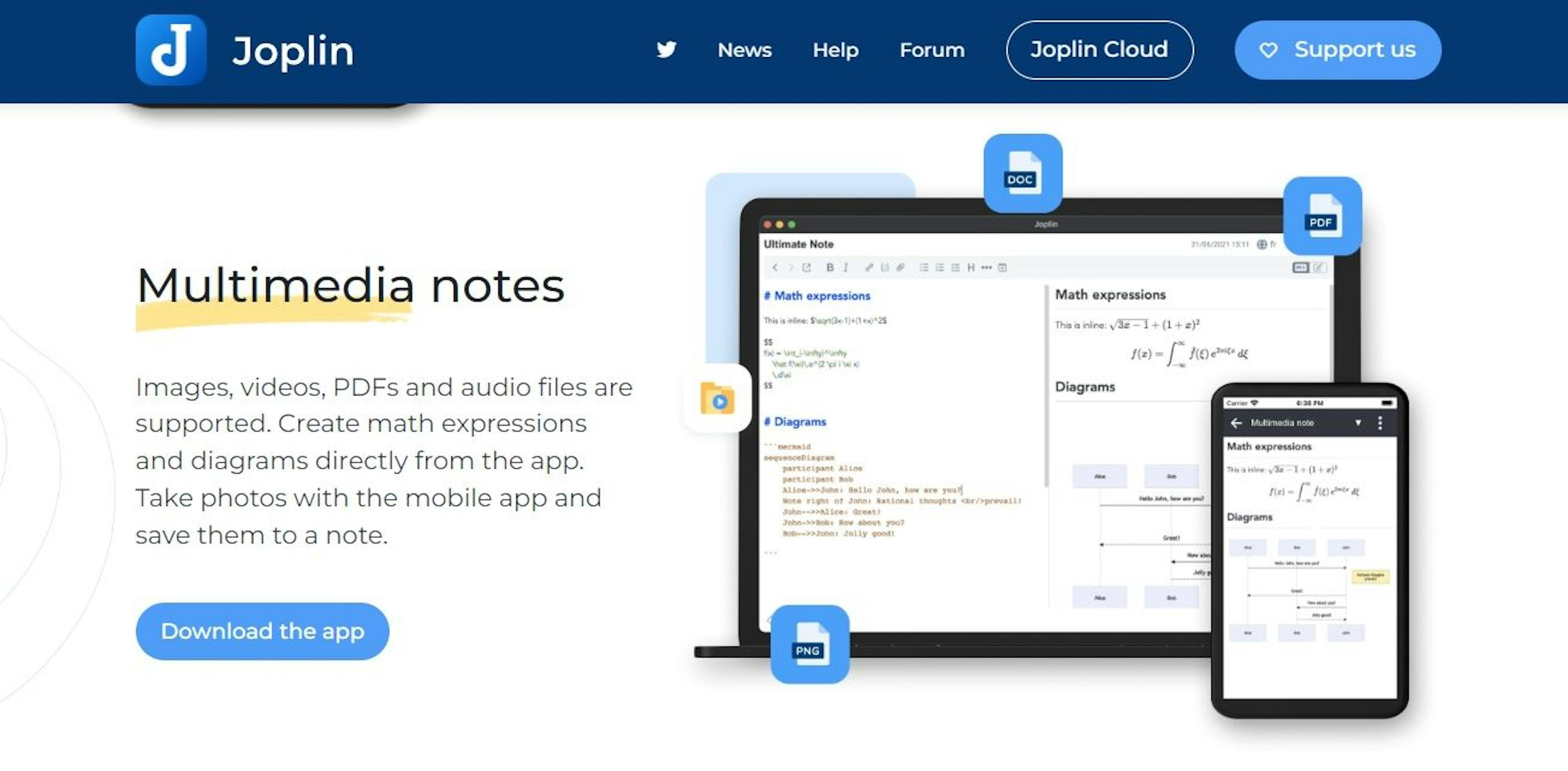Click the note date 21/06/2021 15:11

pyautogui.click(x=1220, y=244)
